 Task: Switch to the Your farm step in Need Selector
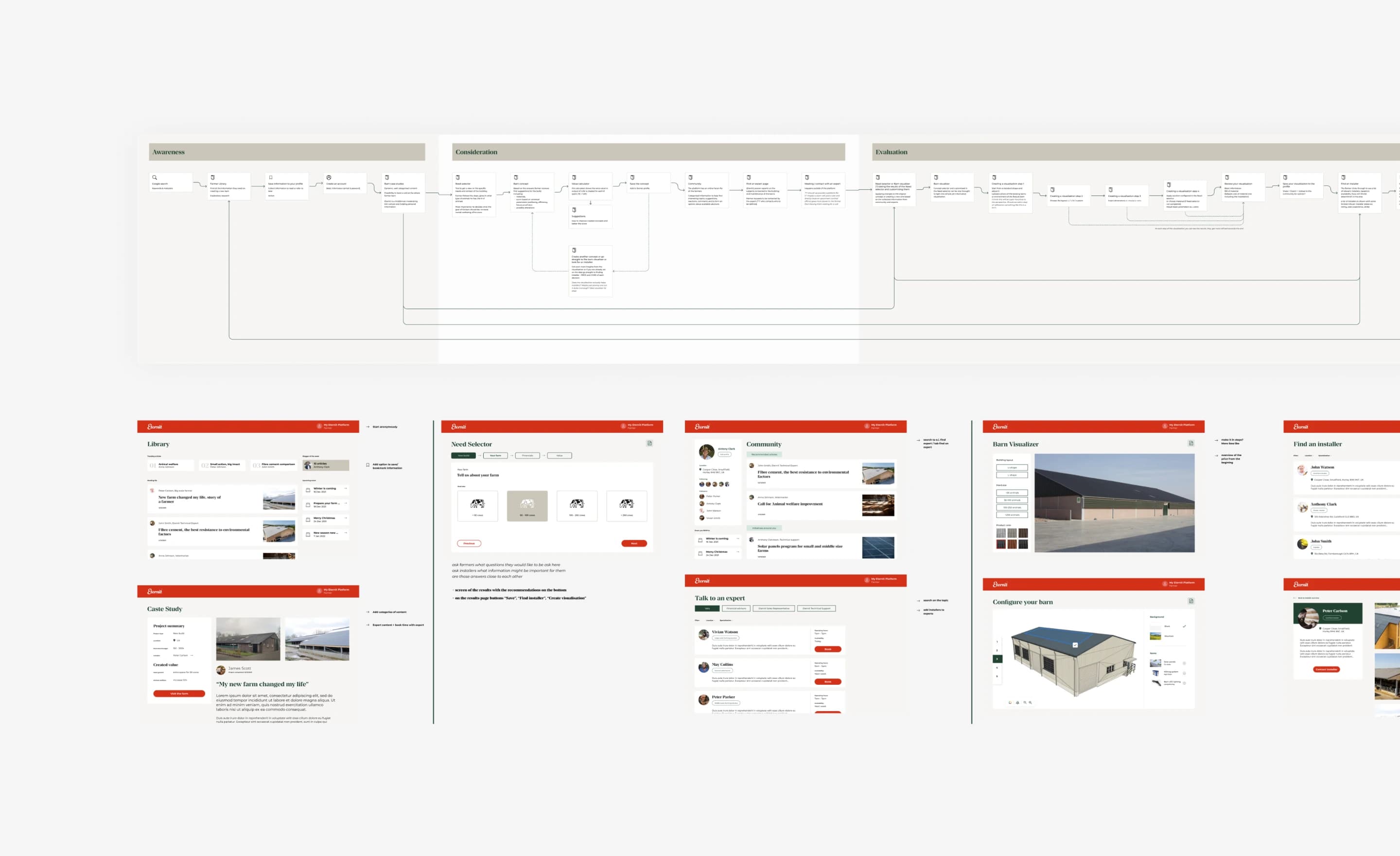(496, 456)
